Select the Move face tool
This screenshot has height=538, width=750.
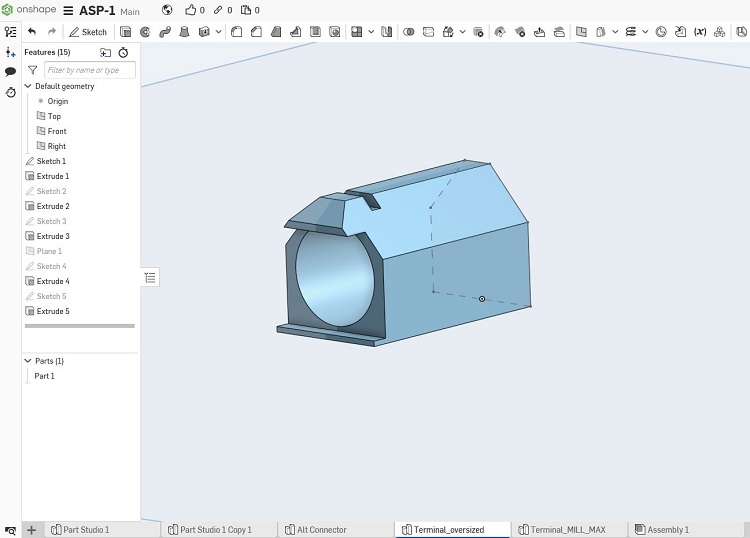[540, 32]
